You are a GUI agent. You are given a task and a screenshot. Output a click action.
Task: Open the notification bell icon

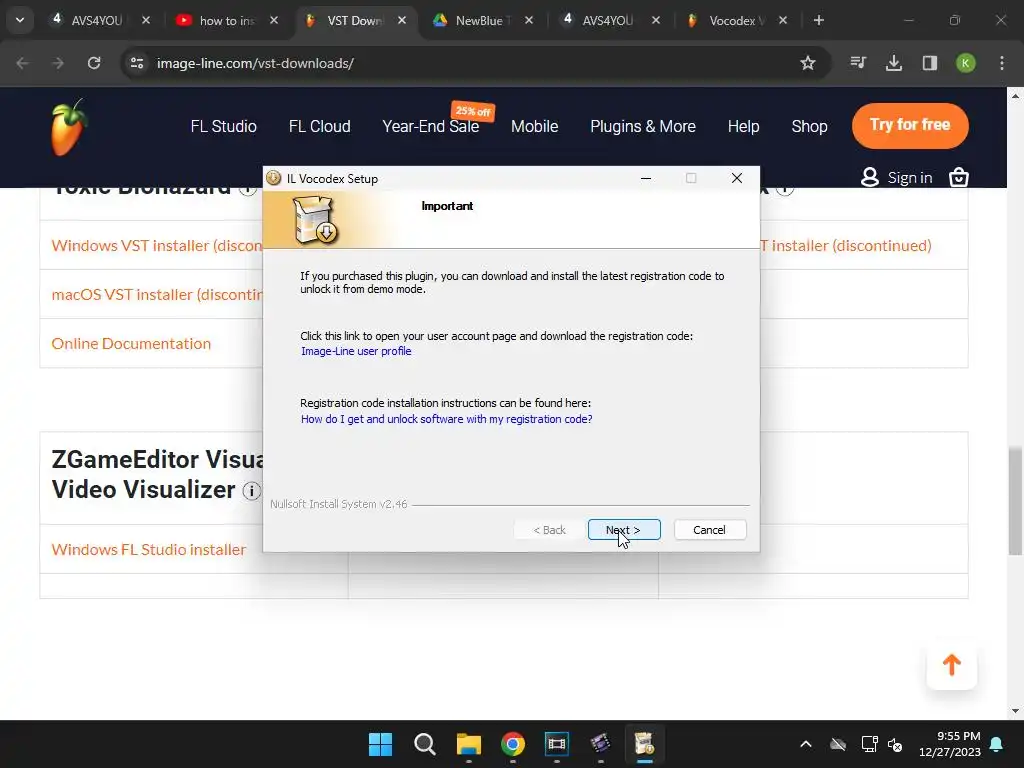[x=997, y=744]
